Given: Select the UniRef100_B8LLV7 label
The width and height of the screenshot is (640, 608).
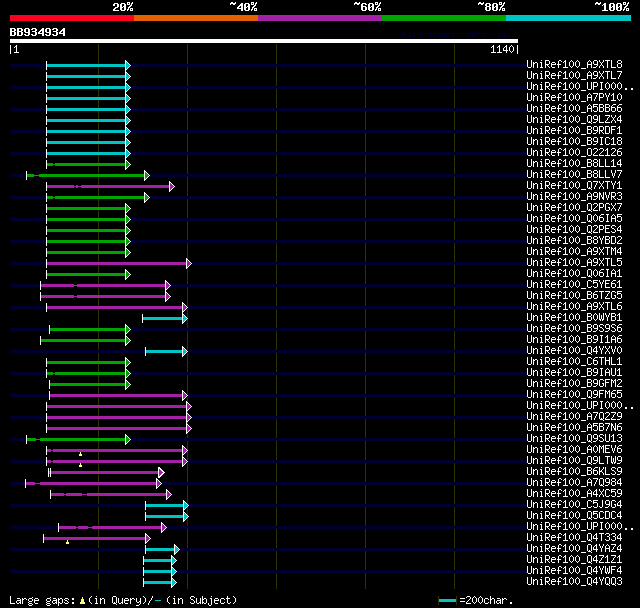Looking at the screenshot, I should (574, 175).
